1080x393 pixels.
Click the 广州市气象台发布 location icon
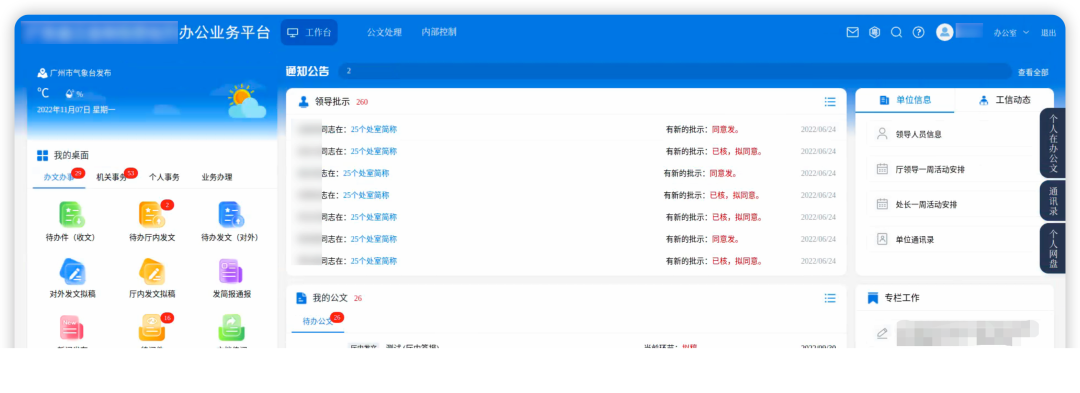[x=43, y=73]
